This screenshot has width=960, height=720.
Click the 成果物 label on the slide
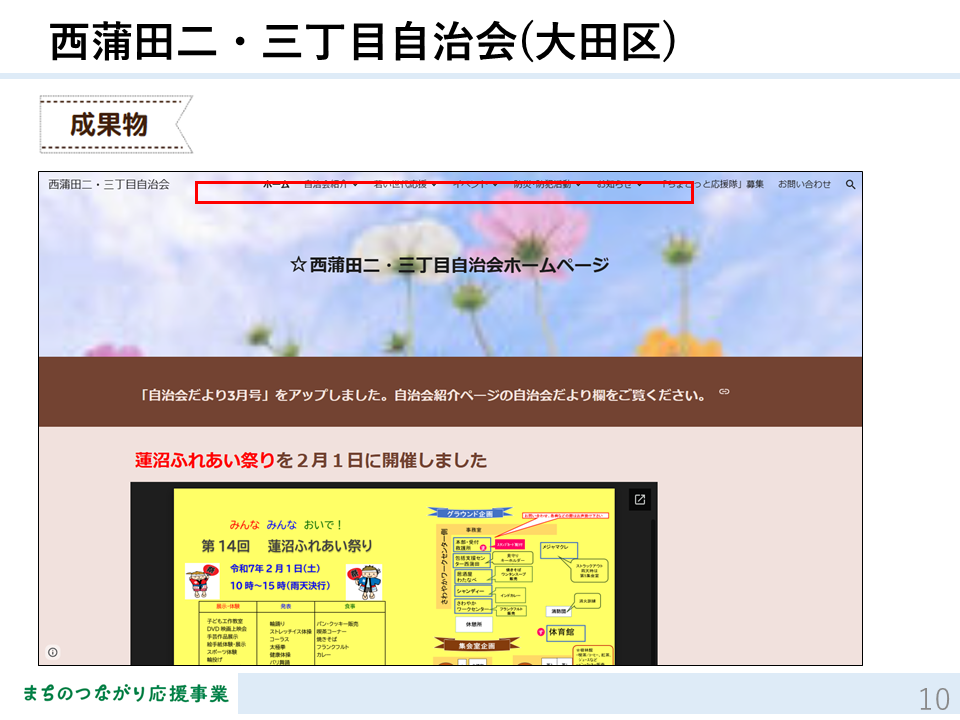click(x=109, y=125)
